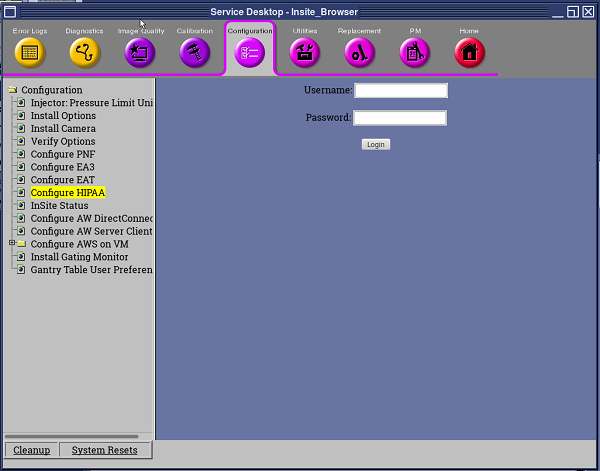Select the Image Quality icon
The width and height of the screenshot is (600, 471).
(140, 53)
